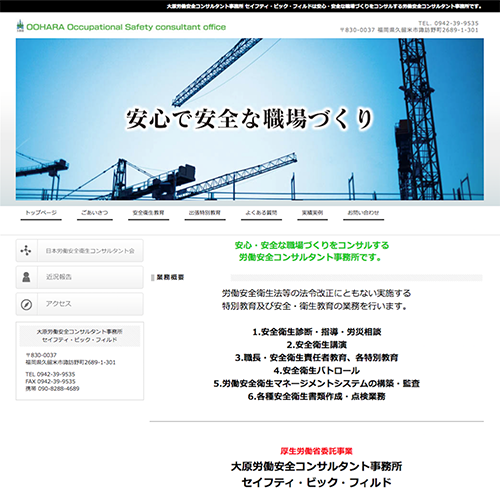Open the トップページ navigation item

pyautogui.click(x=41, y=213)
